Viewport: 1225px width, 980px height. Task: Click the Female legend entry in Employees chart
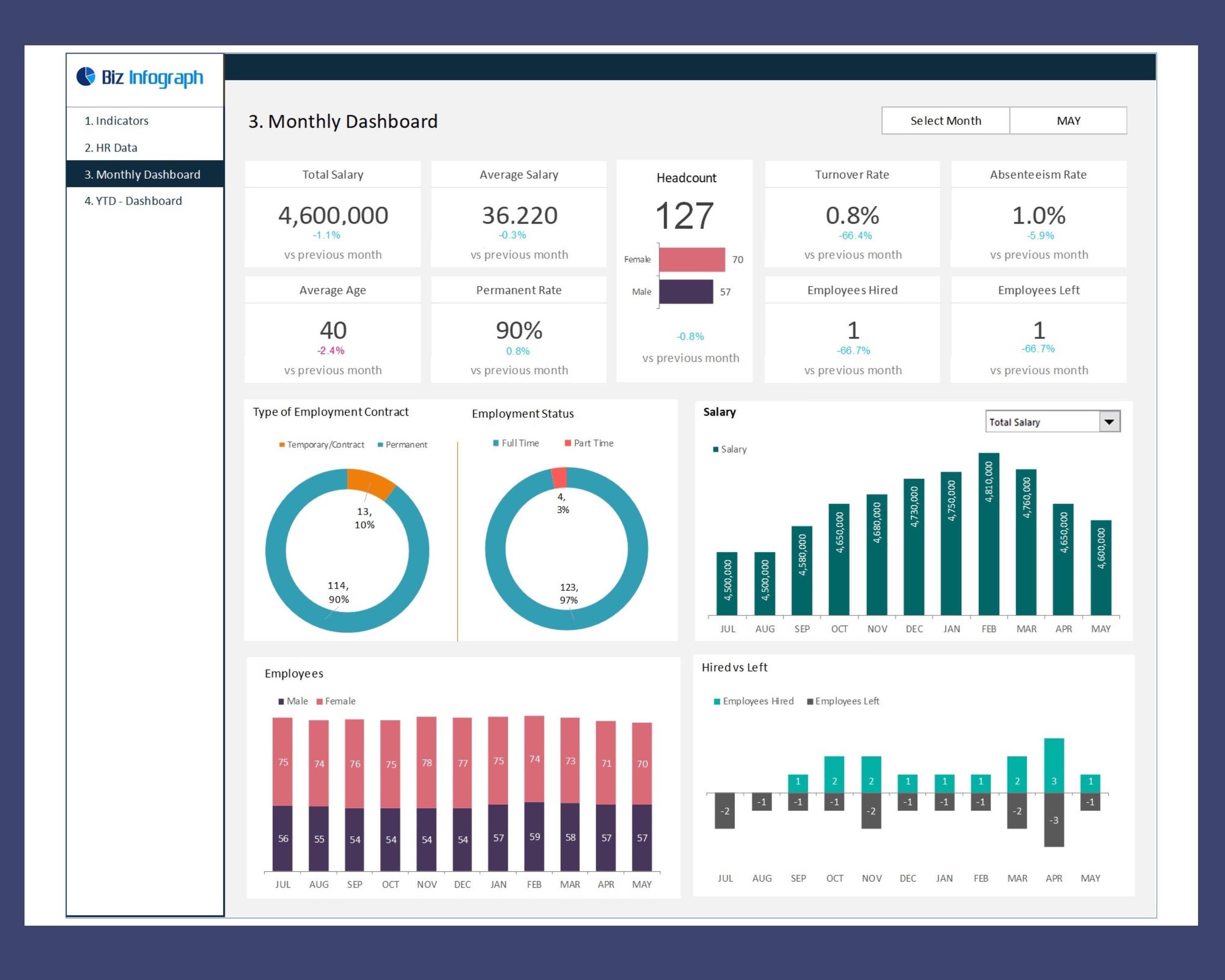pos(336,701)
